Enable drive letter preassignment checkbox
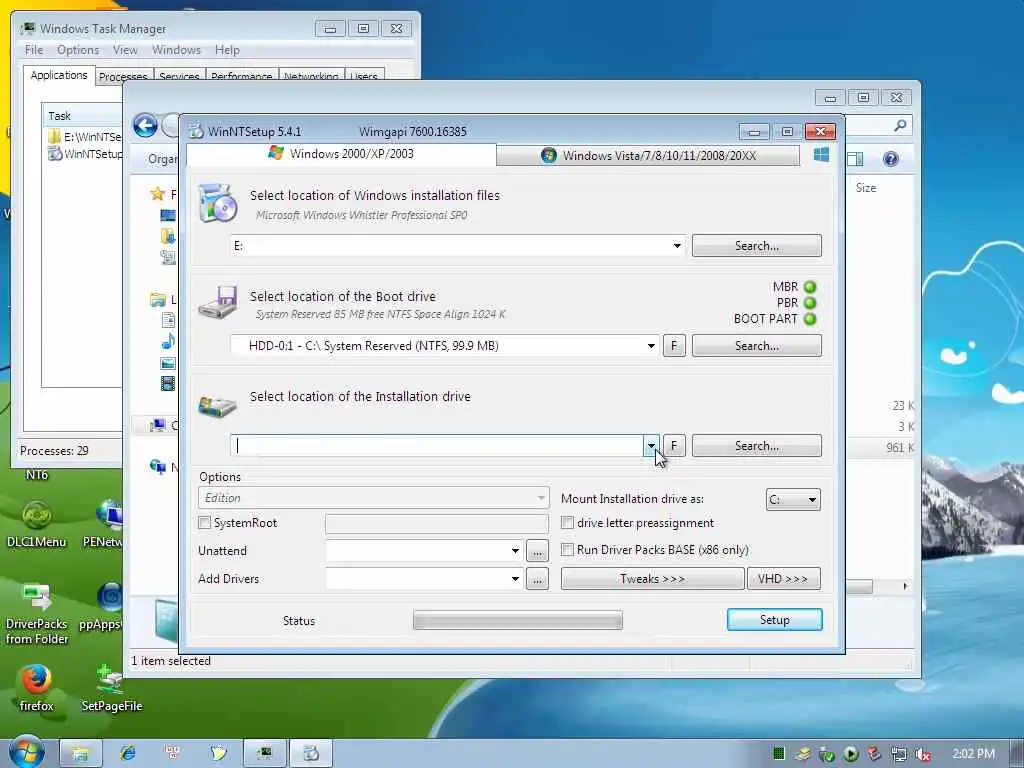Screen dimensions: 1024x768 coord(568,523)
